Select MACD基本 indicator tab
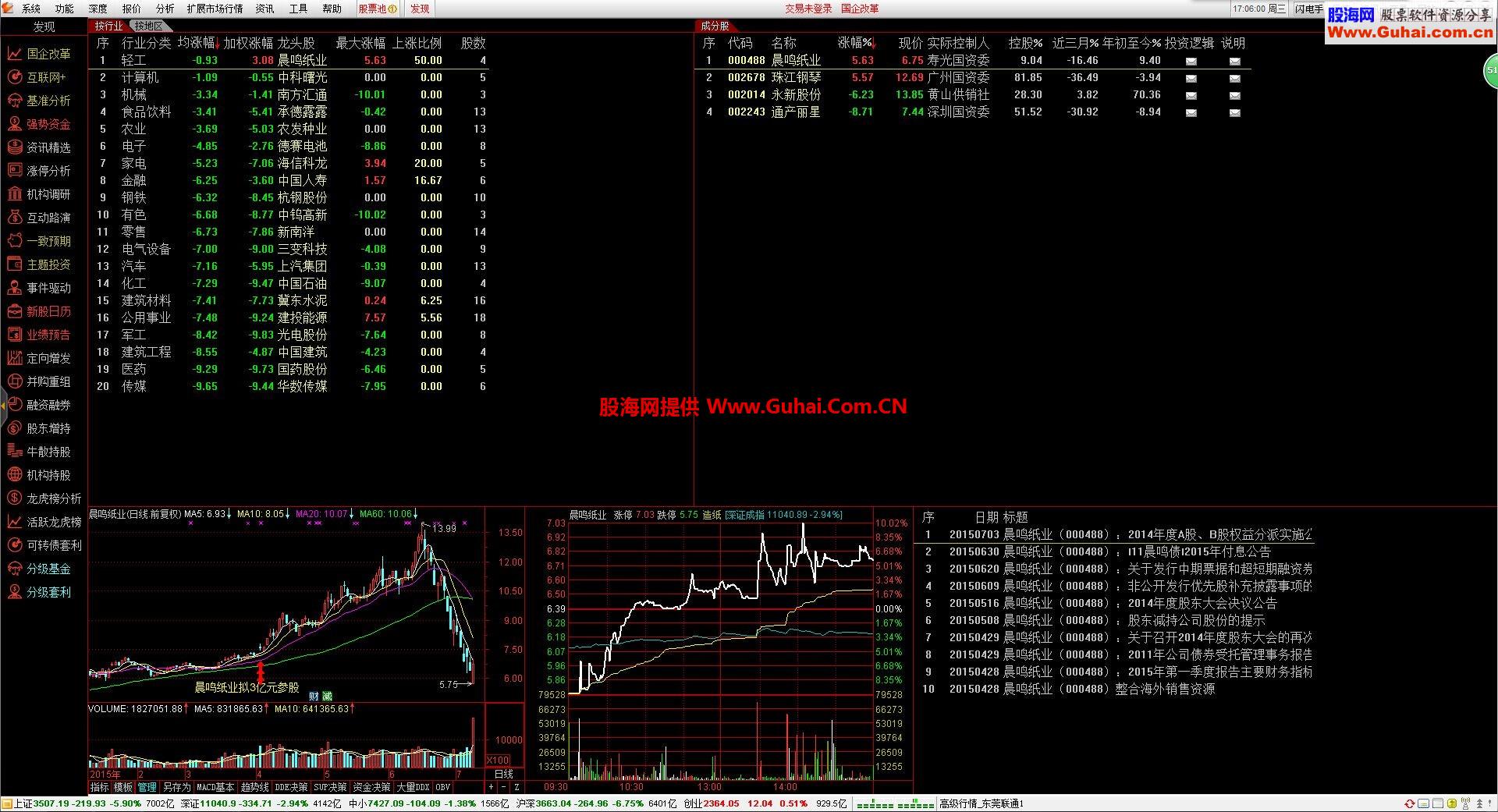The height and width of the screenshot is (812, 1498). coord(215,787)
